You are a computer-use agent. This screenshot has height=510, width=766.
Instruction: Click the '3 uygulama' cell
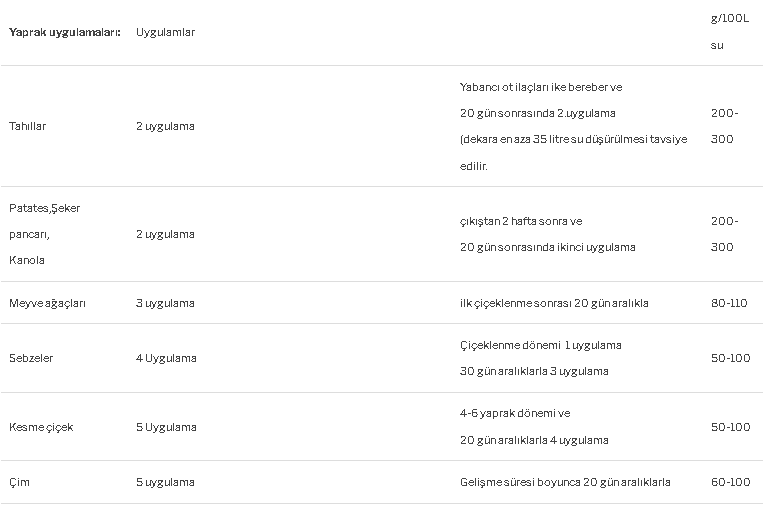(165, 303)
